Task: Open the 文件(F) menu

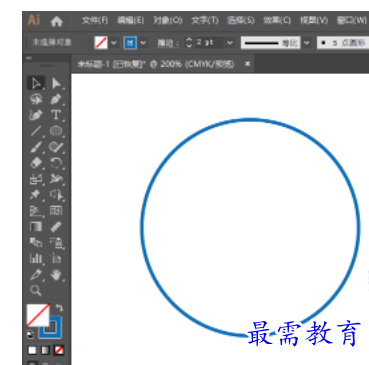Action: point(95,21)
